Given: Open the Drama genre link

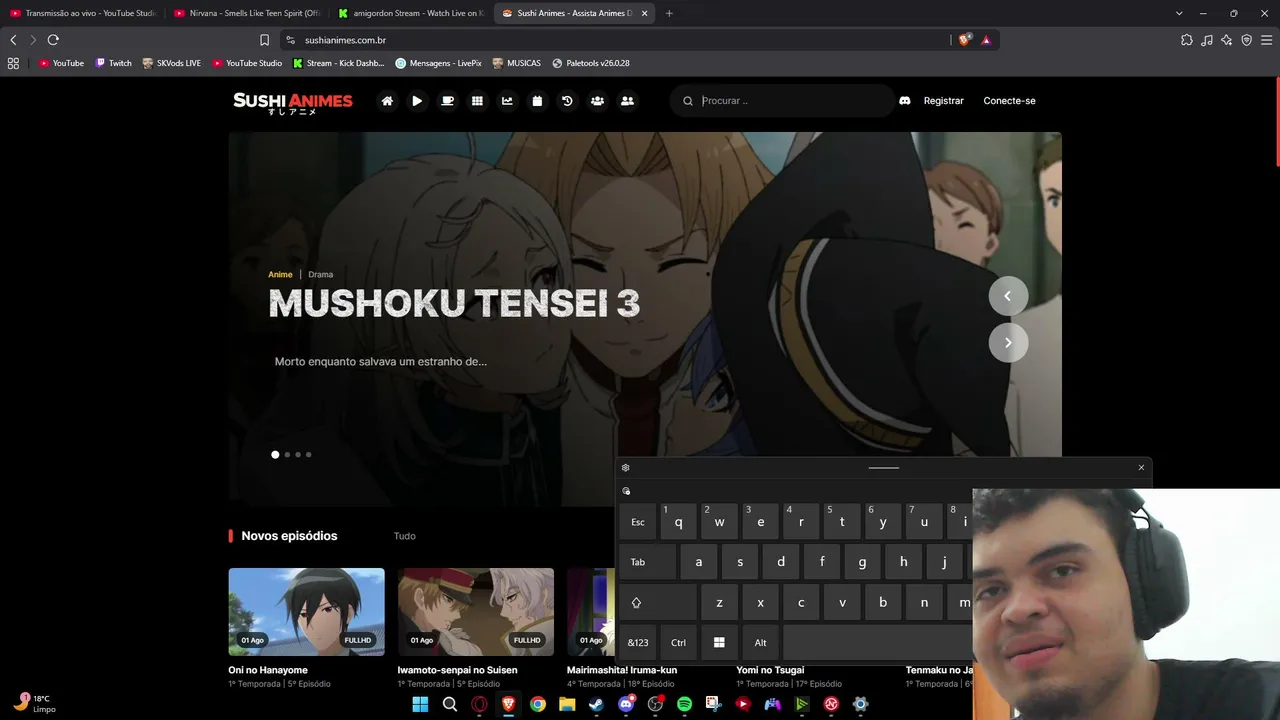Looking at the screenshot, I should point(320,274).
